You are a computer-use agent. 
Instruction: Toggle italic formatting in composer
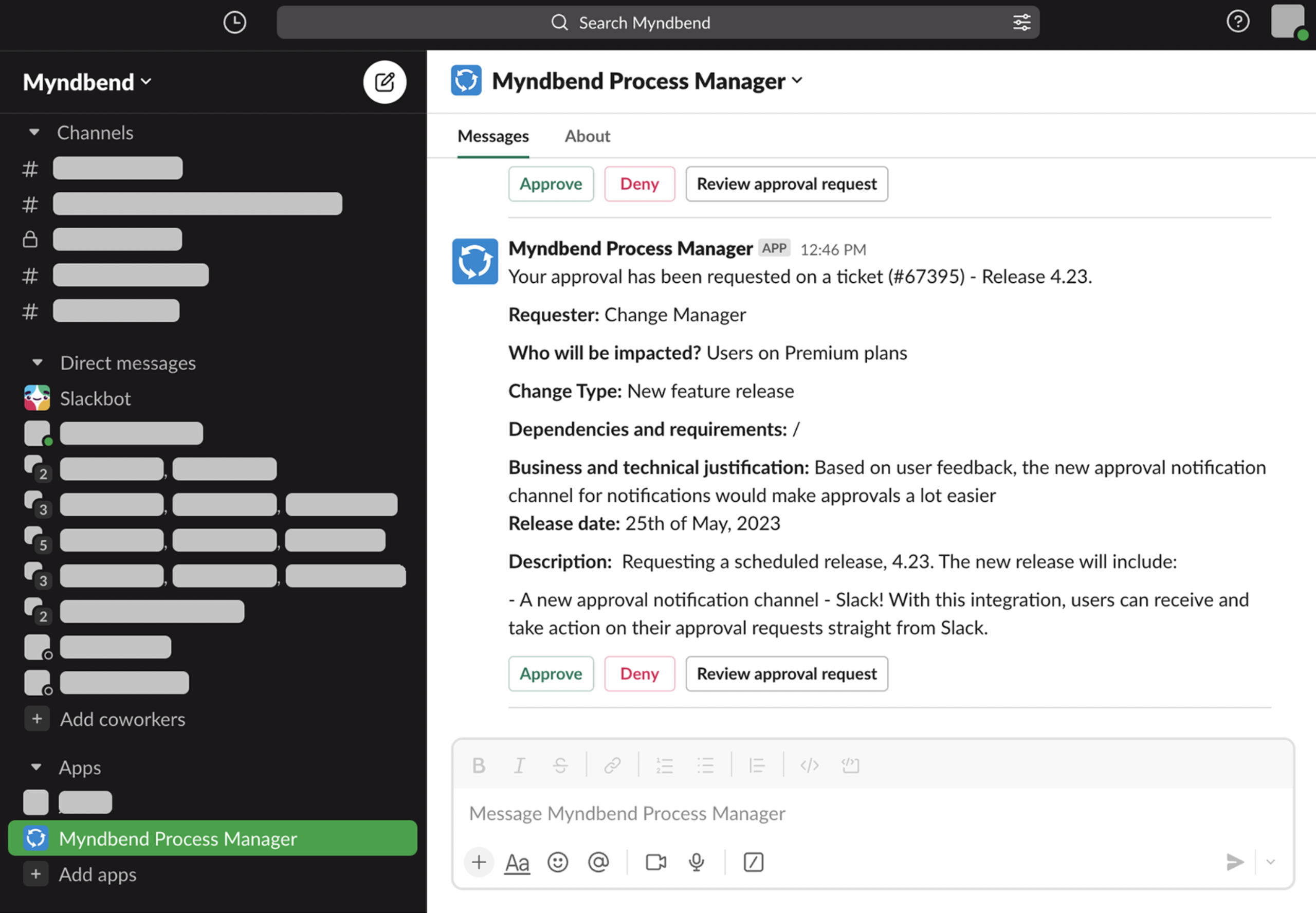[519, 765]
